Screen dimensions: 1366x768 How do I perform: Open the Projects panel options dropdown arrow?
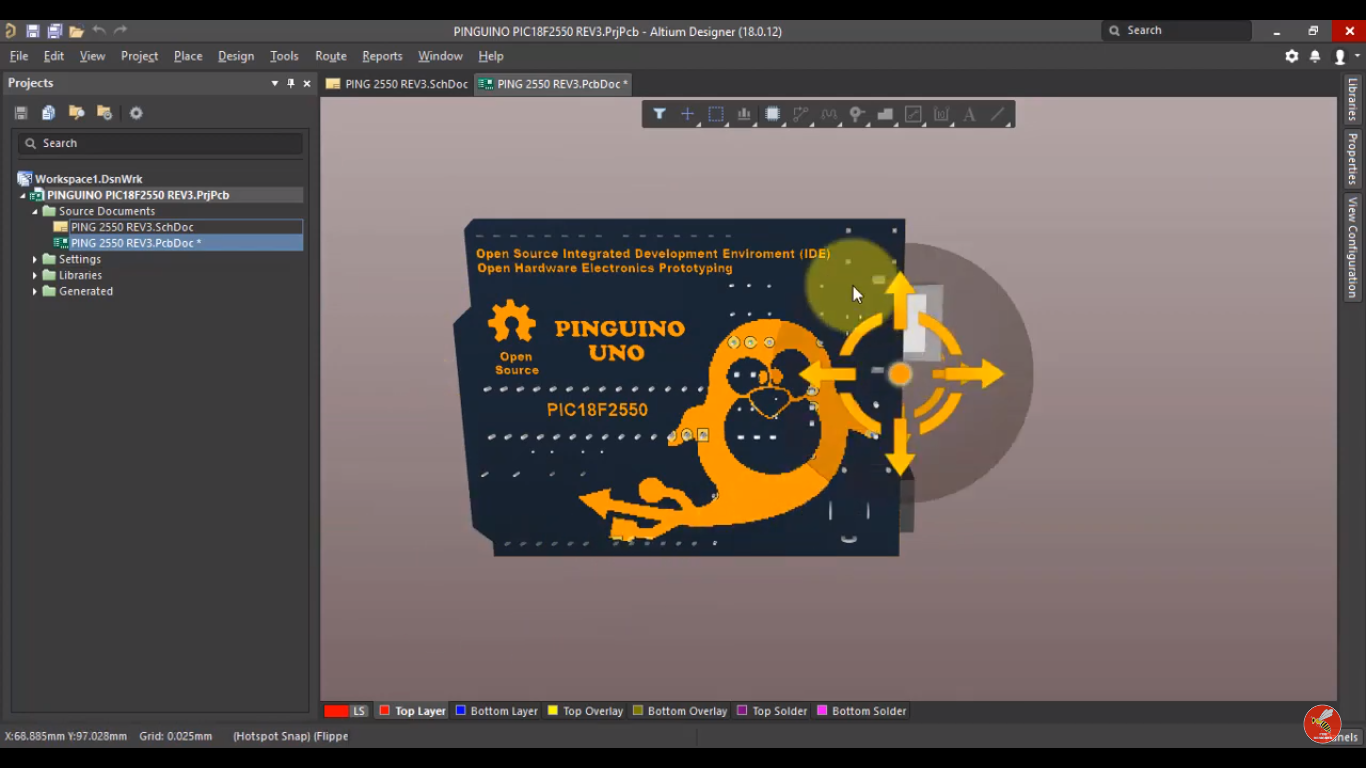pos(275,83)
